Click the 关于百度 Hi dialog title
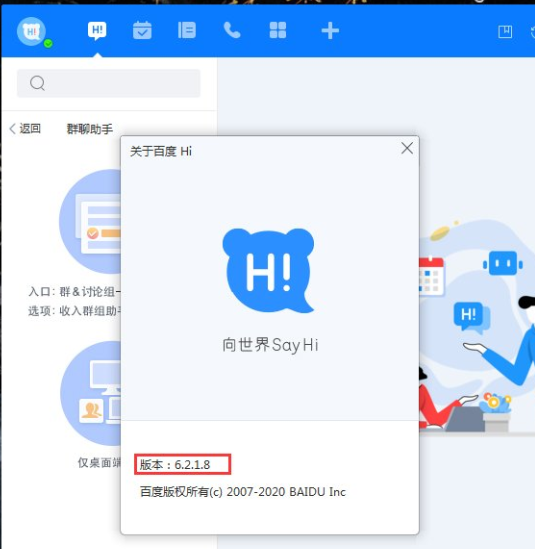The width and height of the screenshot is (535, 549). pos(161,152)
